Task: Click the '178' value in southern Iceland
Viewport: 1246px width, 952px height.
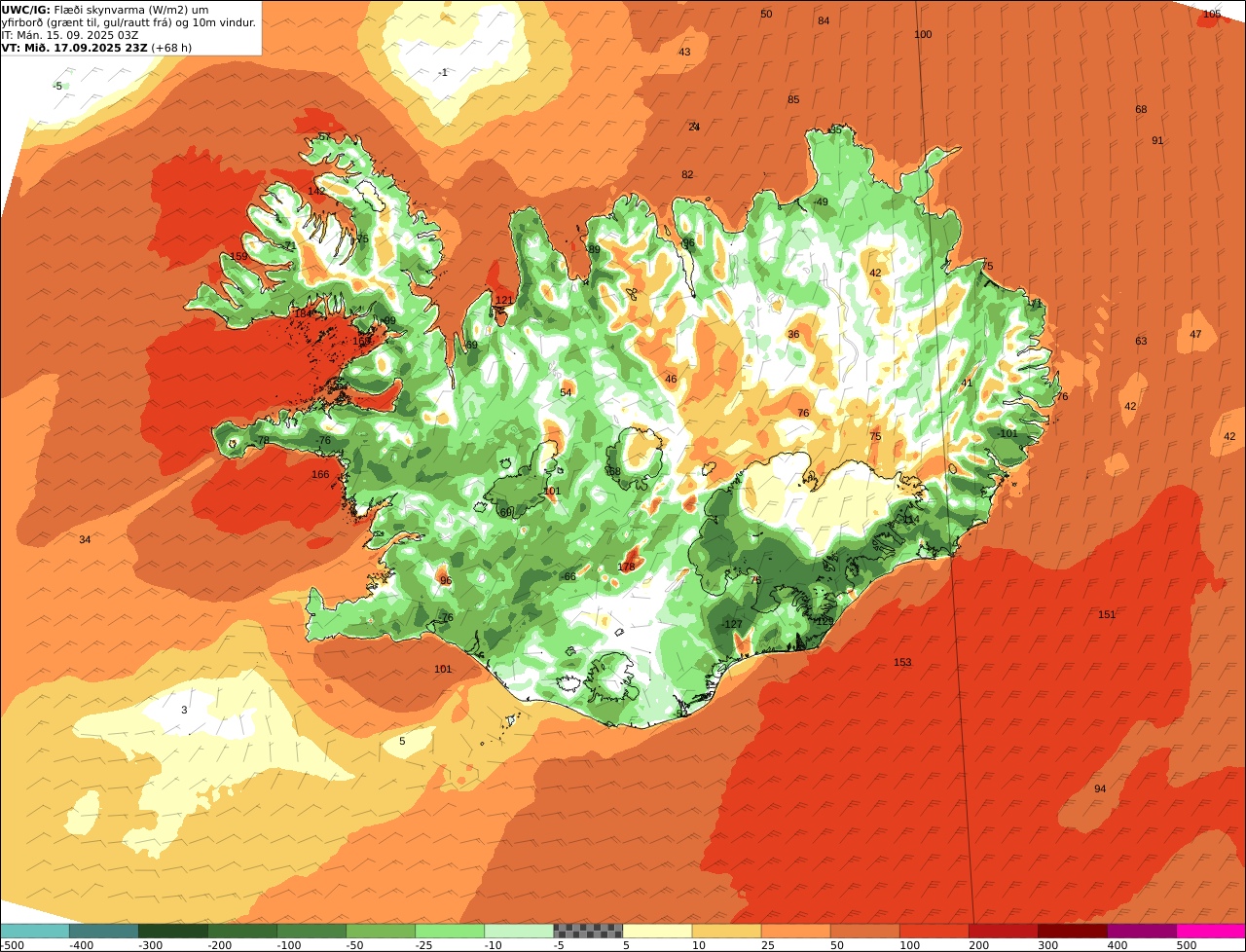Action: 626,567
